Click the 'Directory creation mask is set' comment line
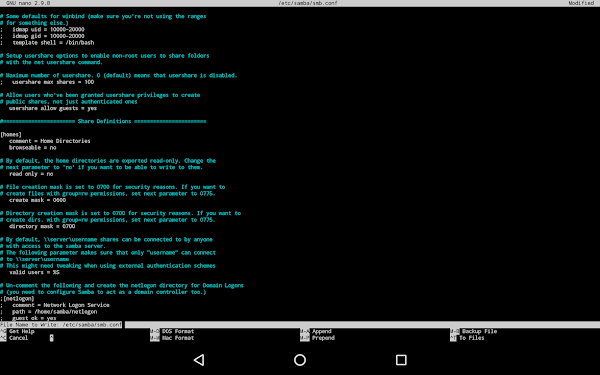This screenshot has height=375, width=600. pos(121,214)
